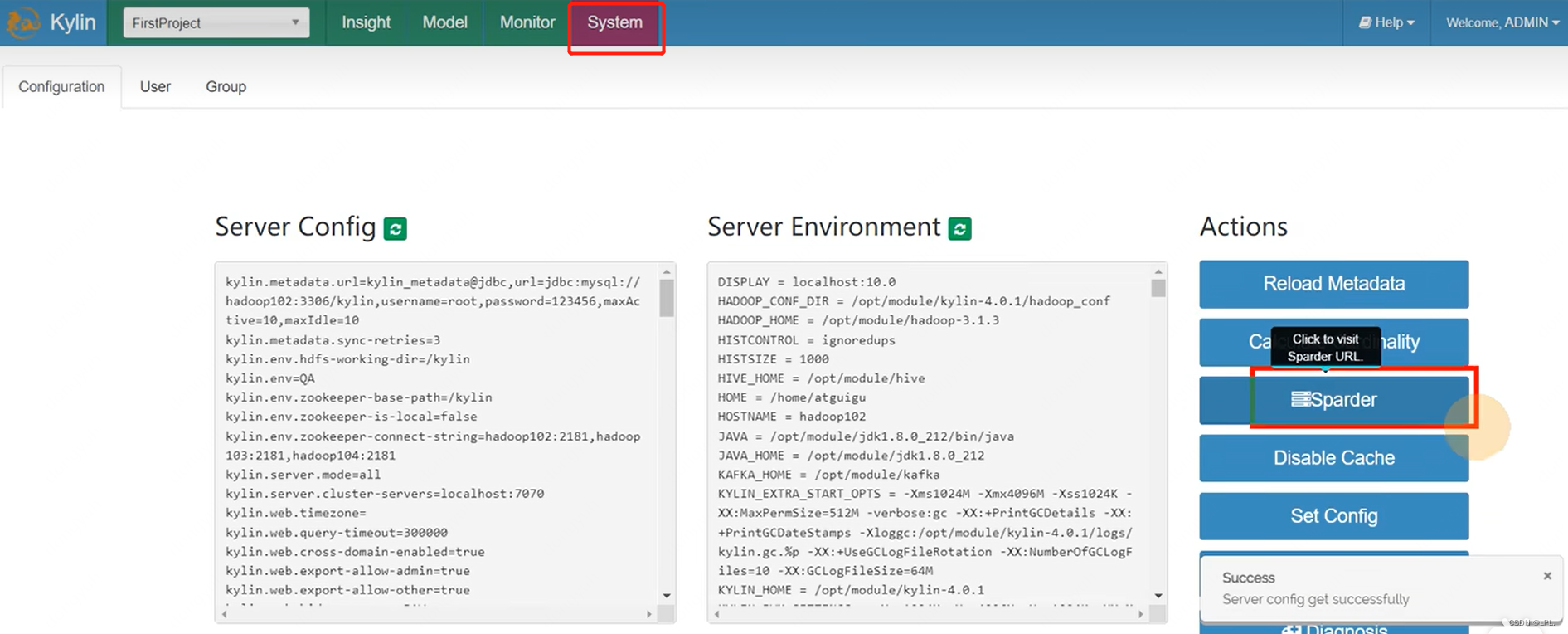Click the kylin.web.query-timeout=300000 line
Image resolution: width=1568 pixels, height=634 pixels.
tap(336, 533)
